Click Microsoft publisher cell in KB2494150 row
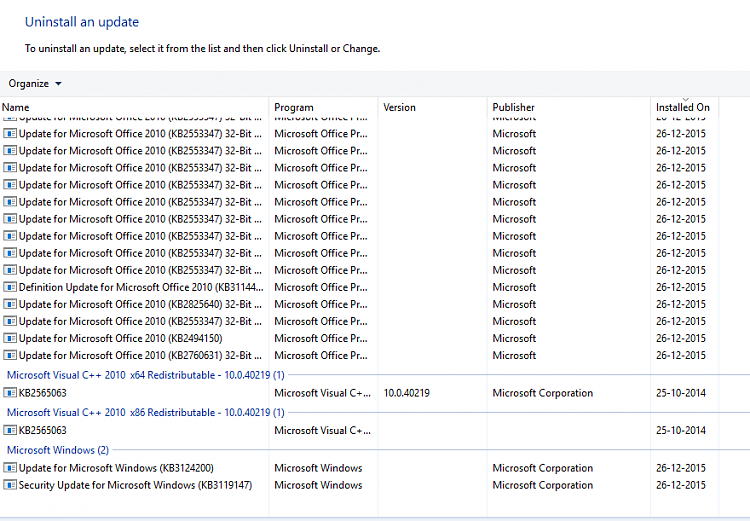750x521 pixels. 514,338
